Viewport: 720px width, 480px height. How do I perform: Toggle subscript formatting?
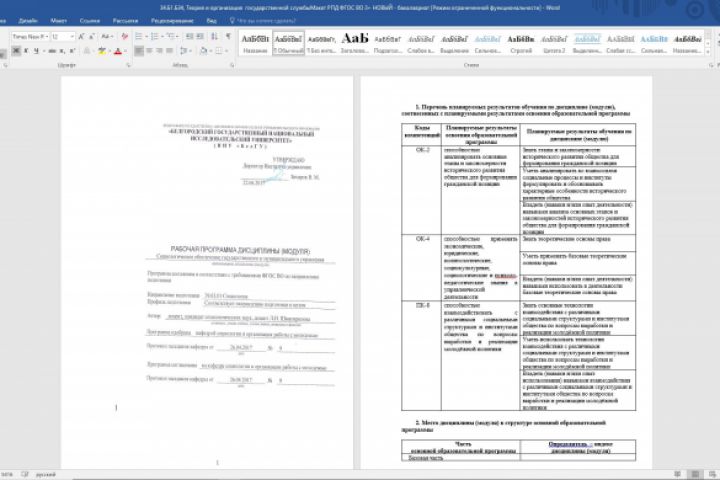click(x=62, y=51)
